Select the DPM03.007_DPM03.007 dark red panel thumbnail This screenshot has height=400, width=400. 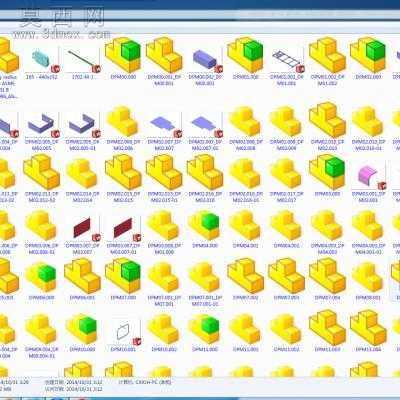(82, 228)
